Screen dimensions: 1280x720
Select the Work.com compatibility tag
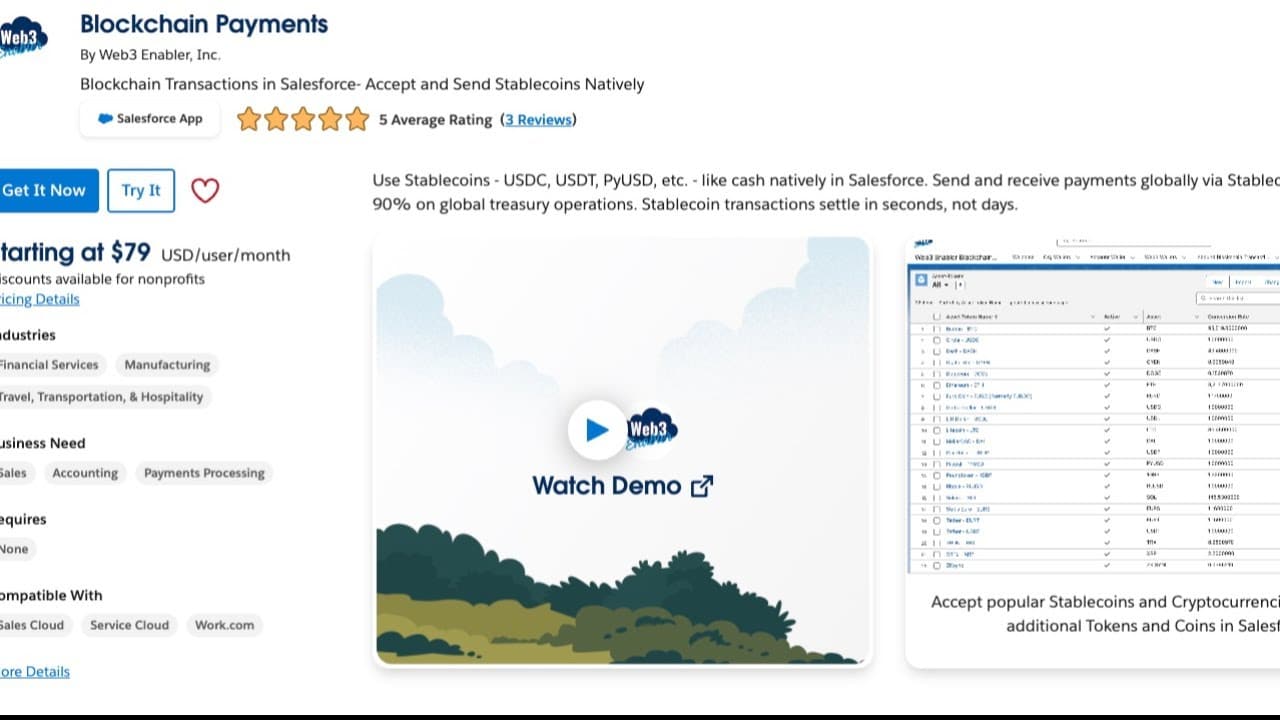point(224,625)
